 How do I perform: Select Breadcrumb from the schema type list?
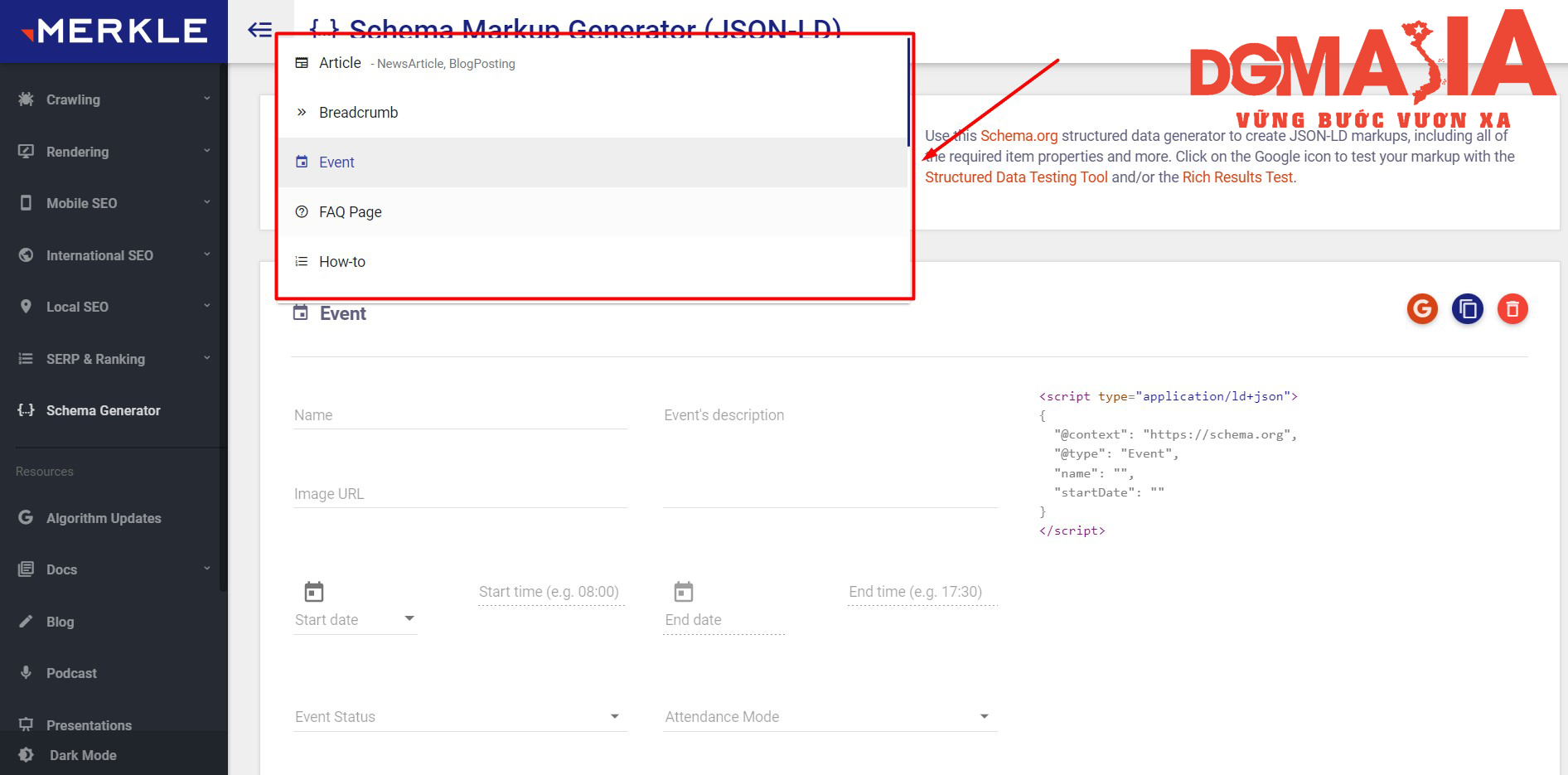[x=593, y=113]
